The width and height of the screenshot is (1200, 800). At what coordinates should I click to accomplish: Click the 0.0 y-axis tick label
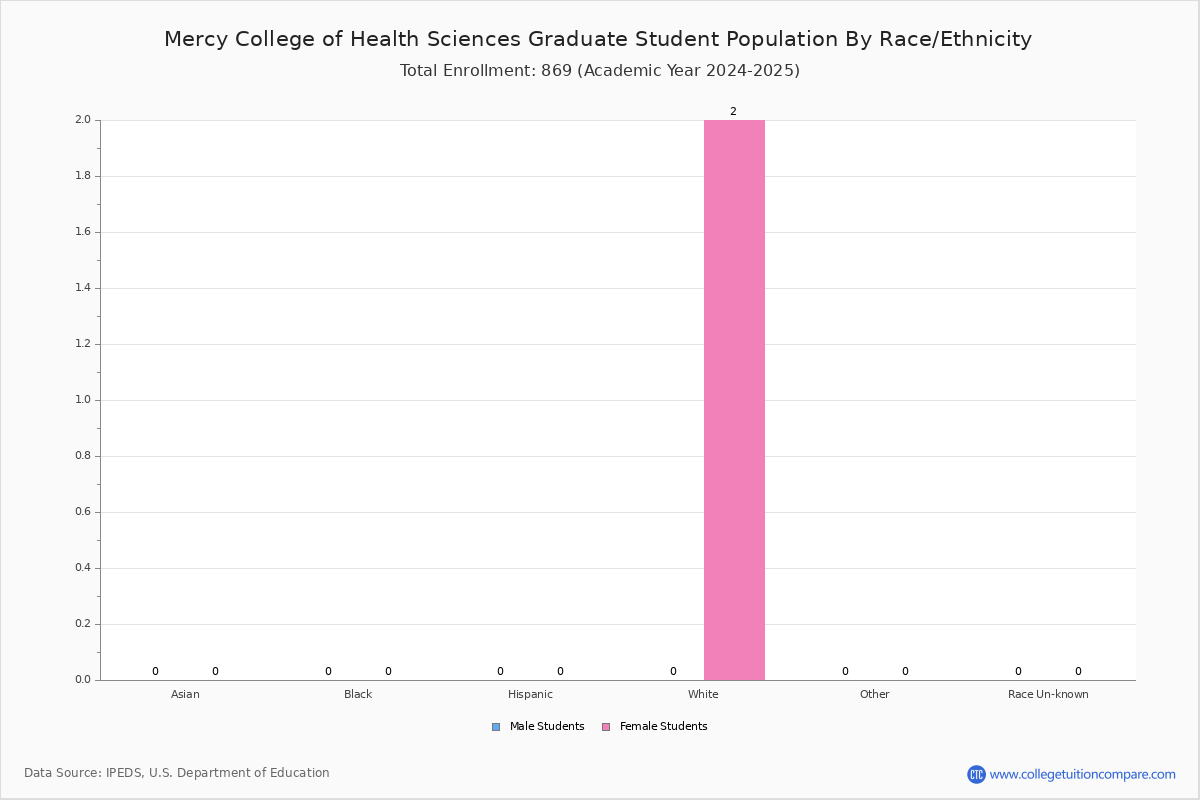click(82, 680)
